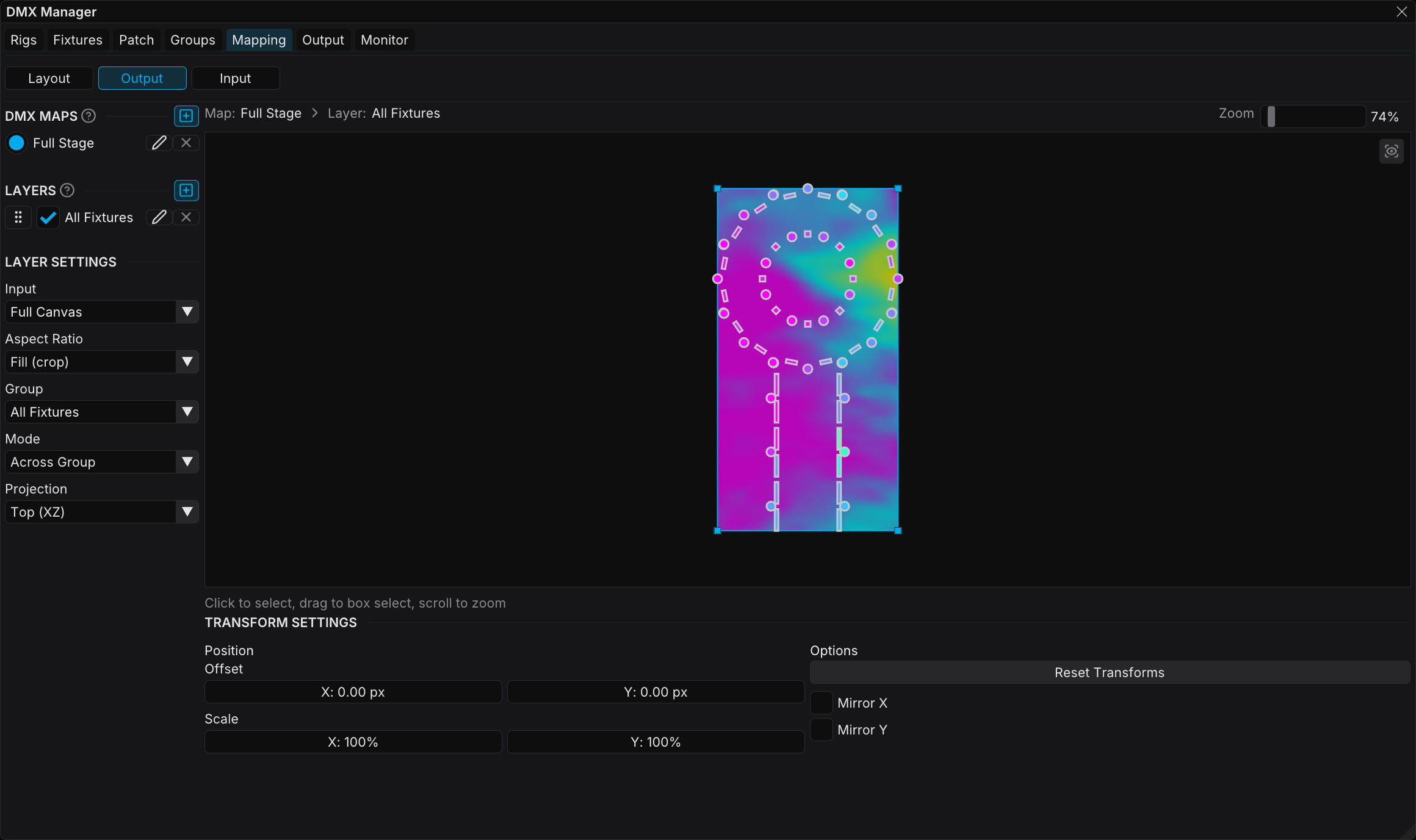Close the DMX Manager window
This screenshot has height=840, width=1416.
(x=1401, y=12)
